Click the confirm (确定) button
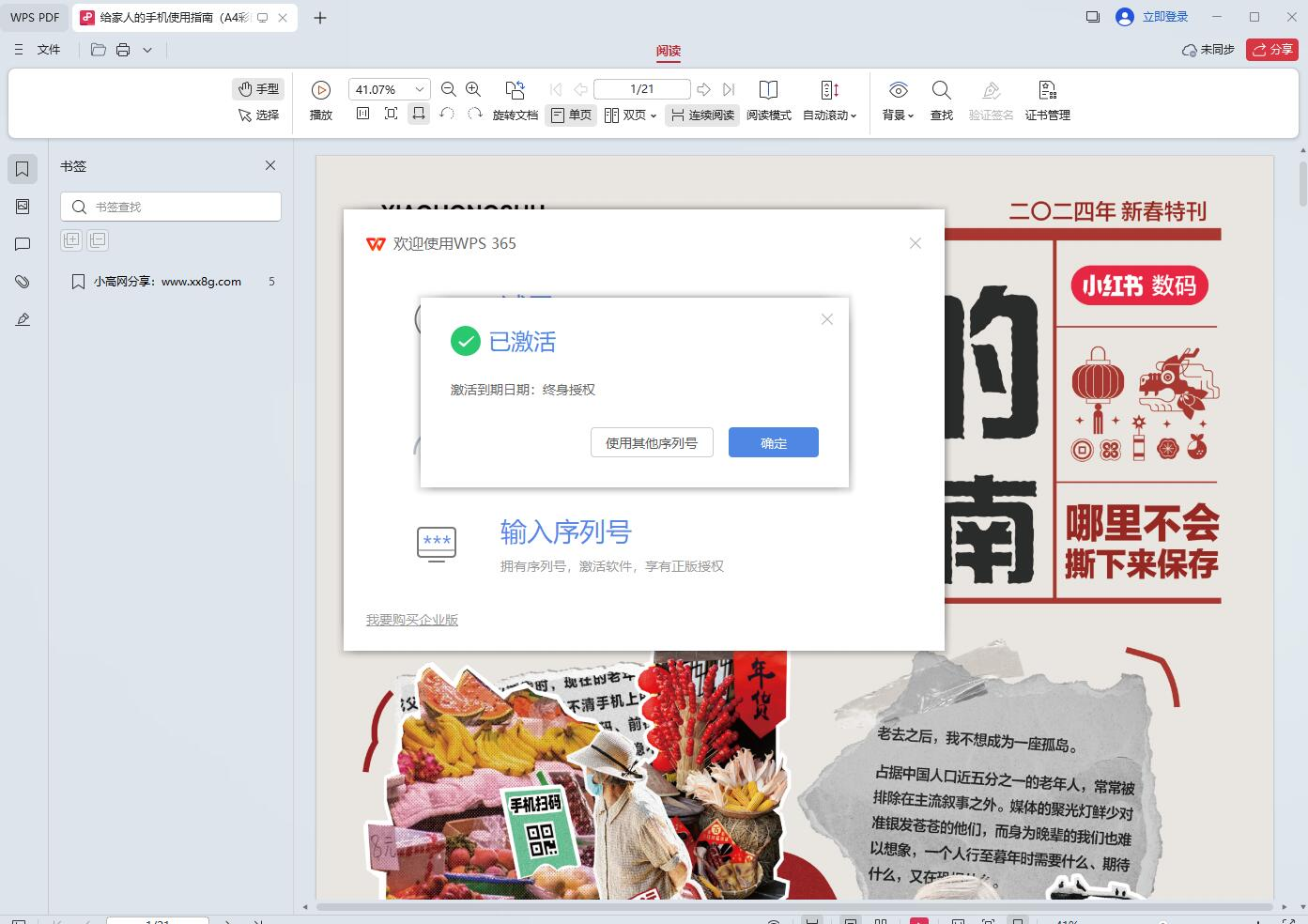This screenshot has width=1308, height=924. click(x=774, y=442)
